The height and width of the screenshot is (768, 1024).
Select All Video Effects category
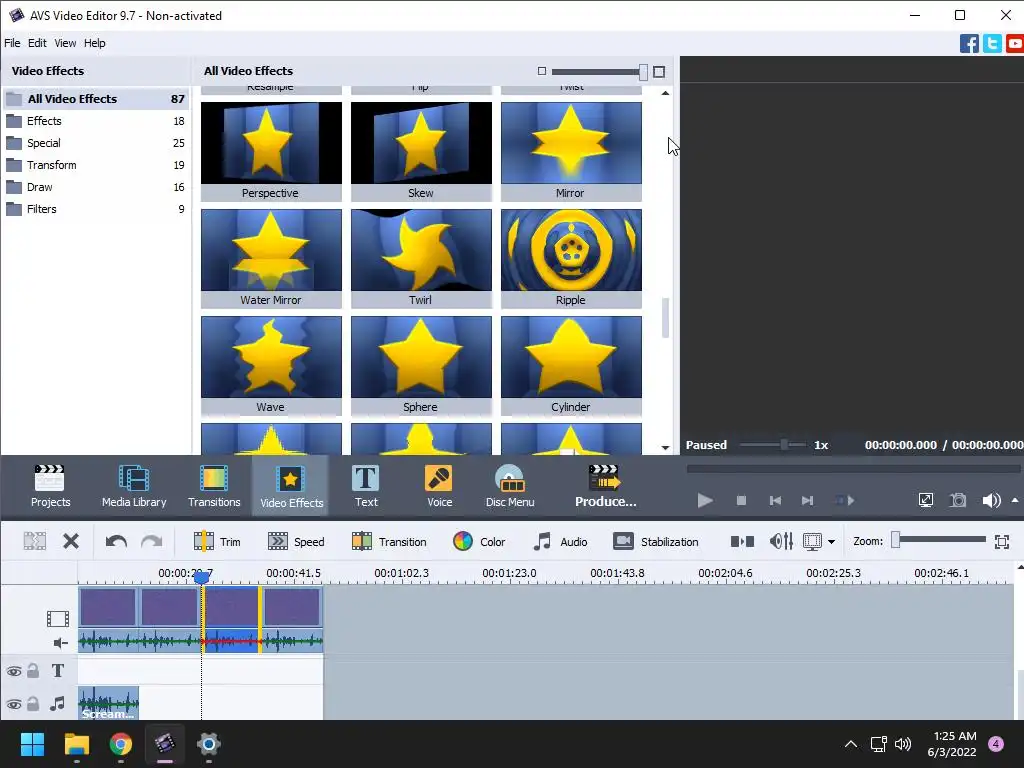click(x=96, y=99)
